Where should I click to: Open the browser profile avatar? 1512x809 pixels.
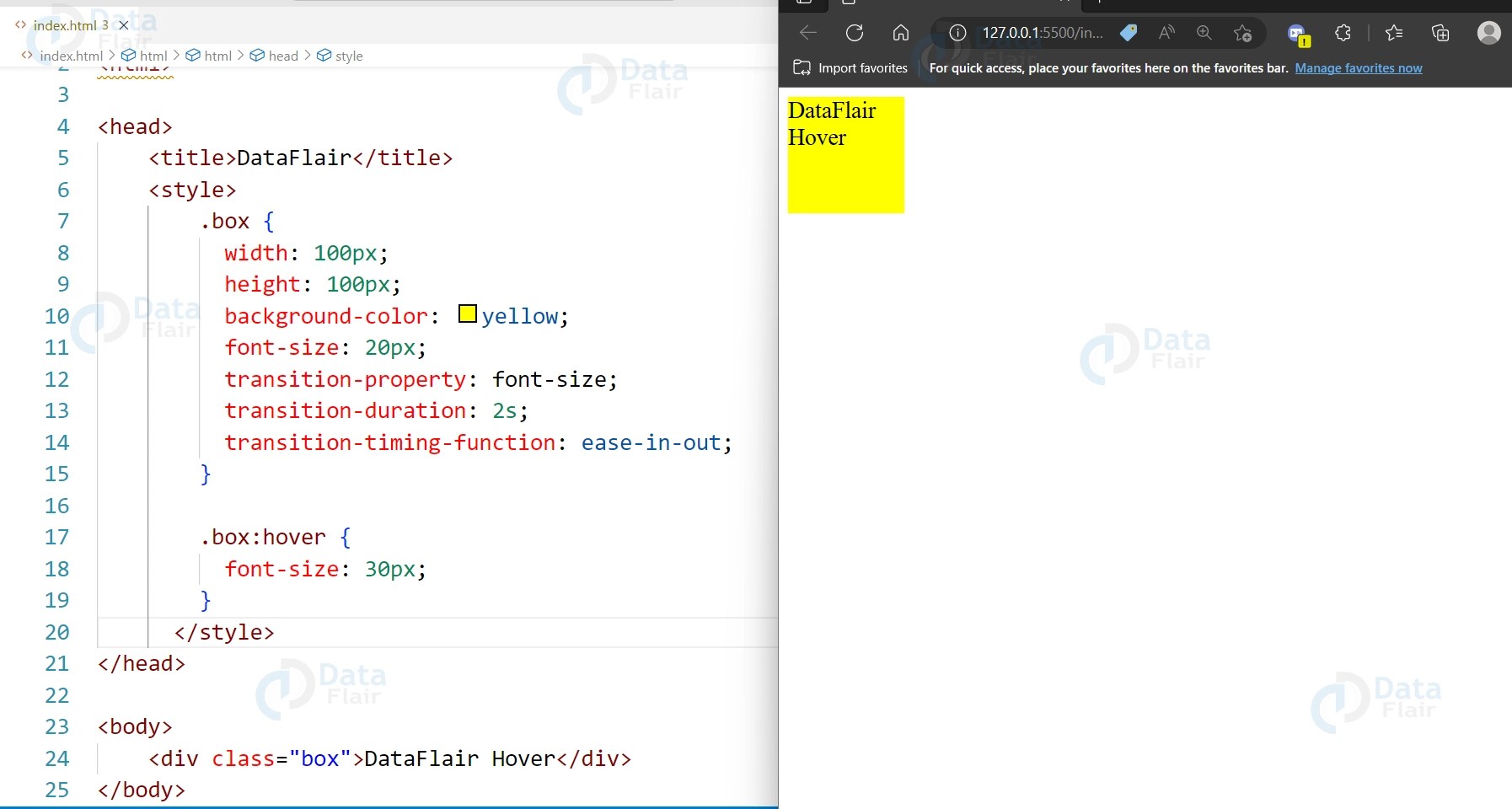(x=1489, y=33)
